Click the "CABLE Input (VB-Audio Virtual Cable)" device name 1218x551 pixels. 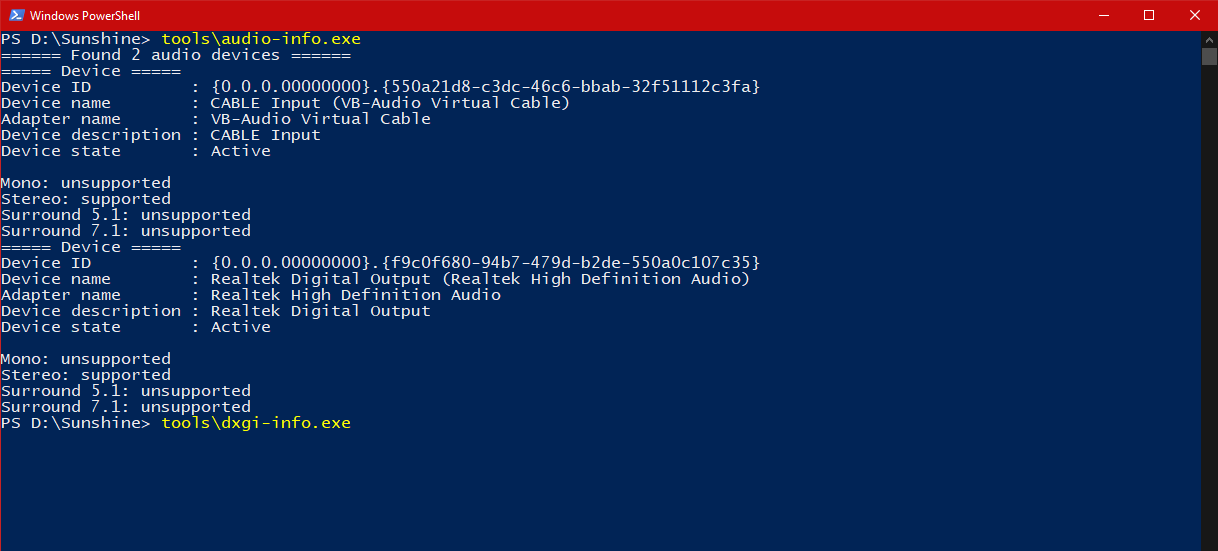pos(389,103)
